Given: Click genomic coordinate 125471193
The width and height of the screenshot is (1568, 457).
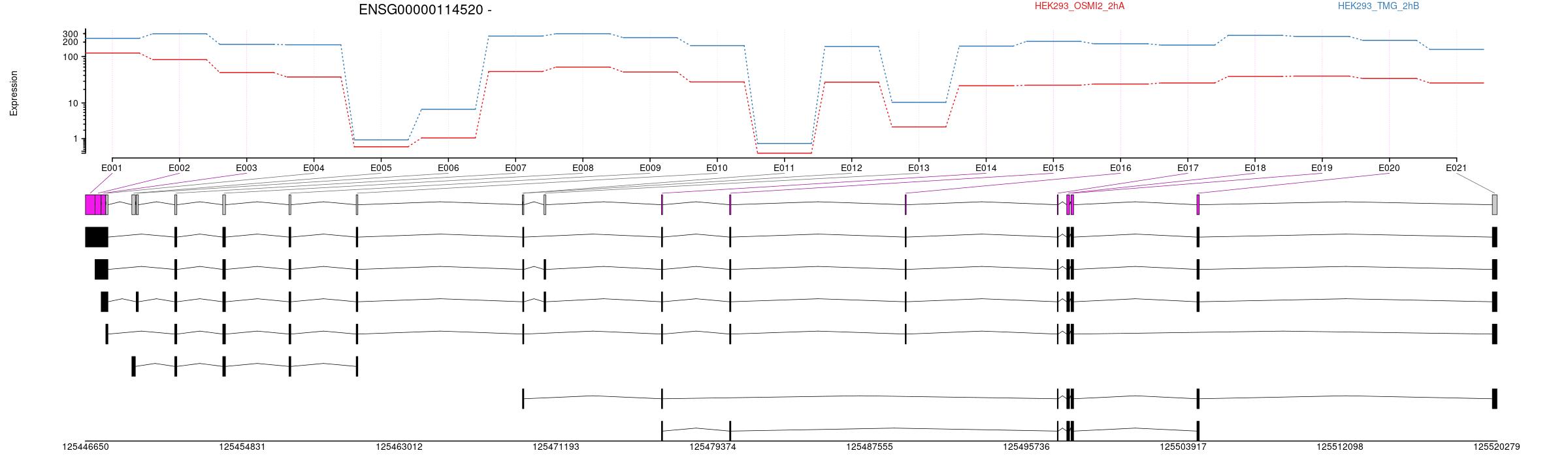Looking at the screenshot, I should pyautogui.click(x=556, y=447).
